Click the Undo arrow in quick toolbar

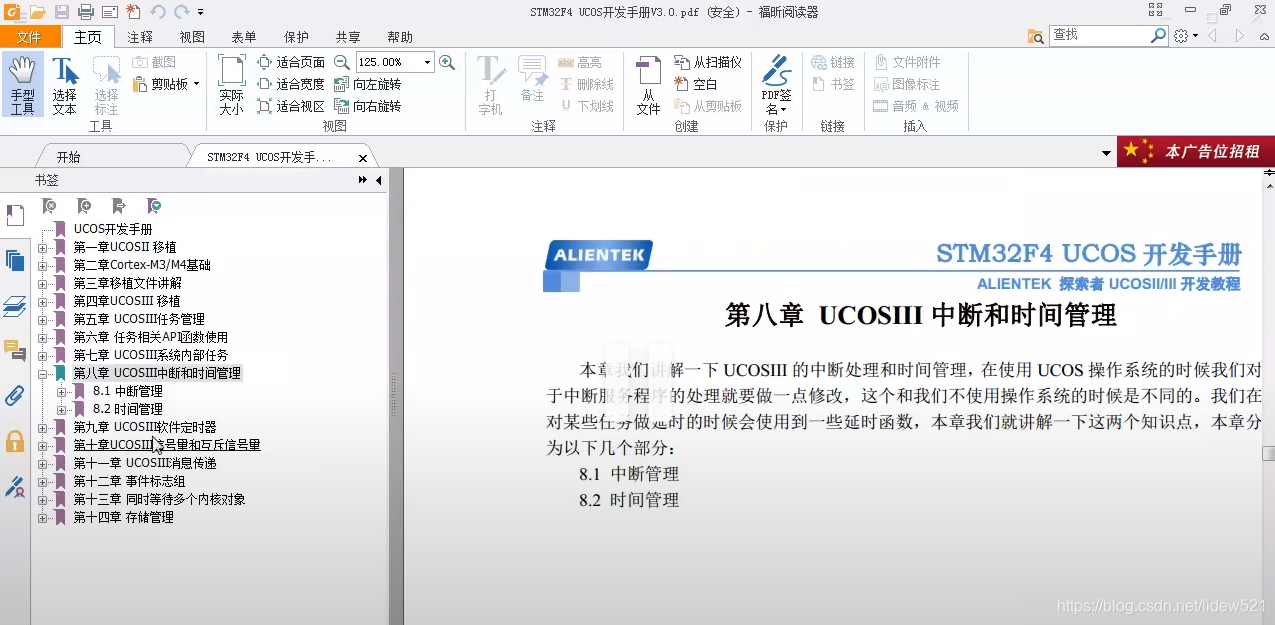tap(158, 12)
